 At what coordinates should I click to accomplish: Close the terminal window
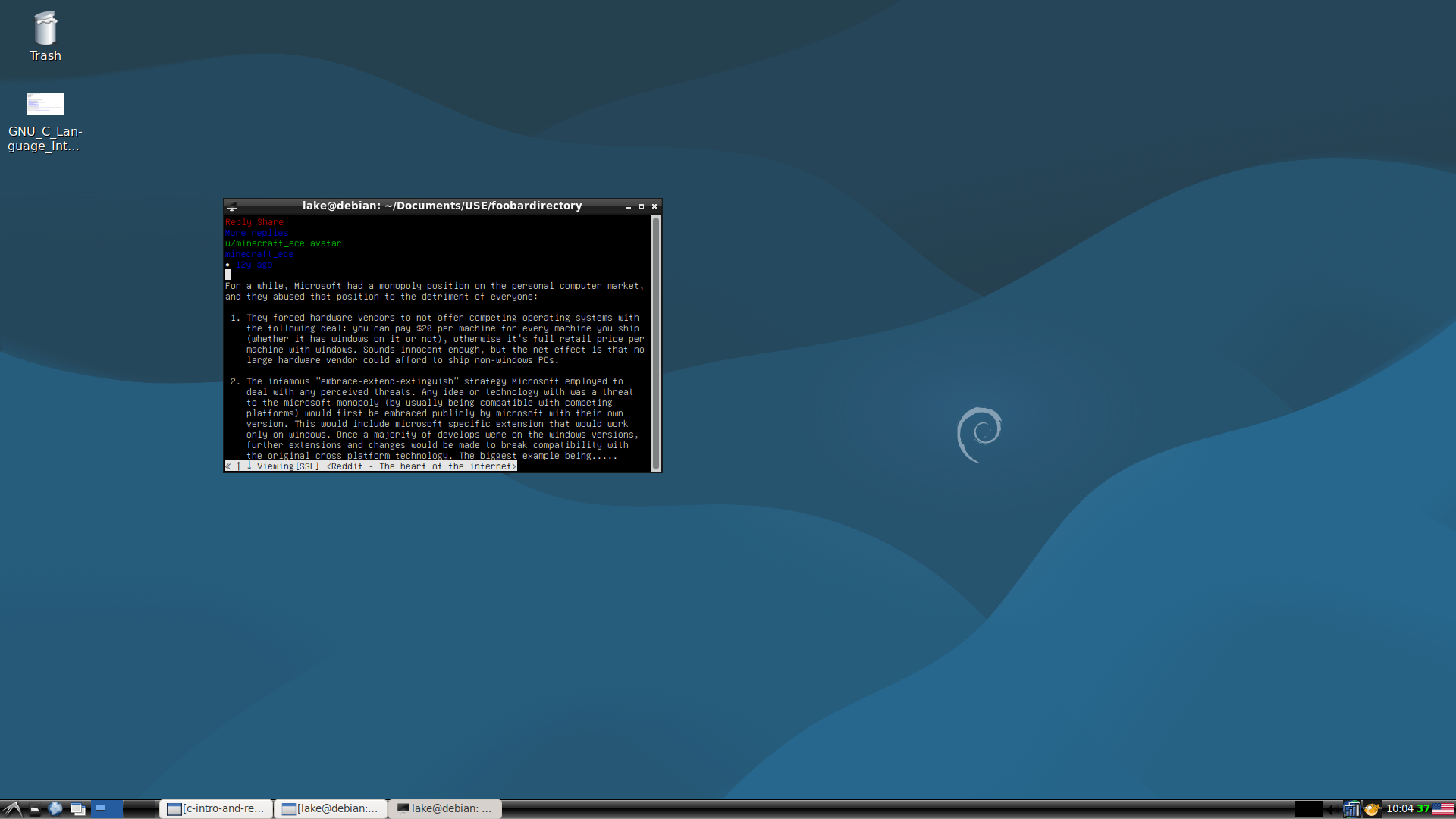click(x=654, y=206)
